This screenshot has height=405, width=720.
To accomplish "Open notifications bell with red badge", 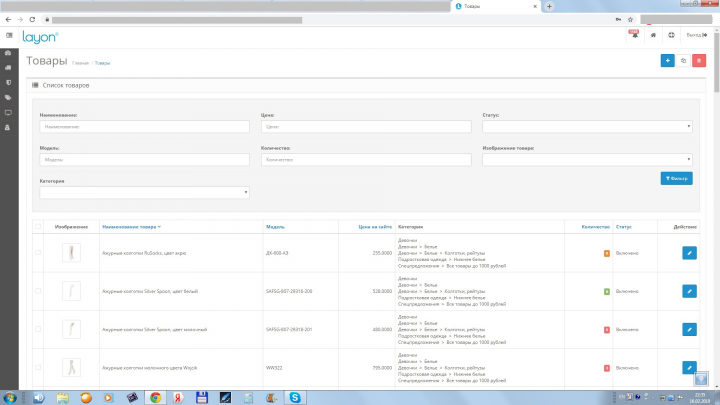I will [635, 35].
